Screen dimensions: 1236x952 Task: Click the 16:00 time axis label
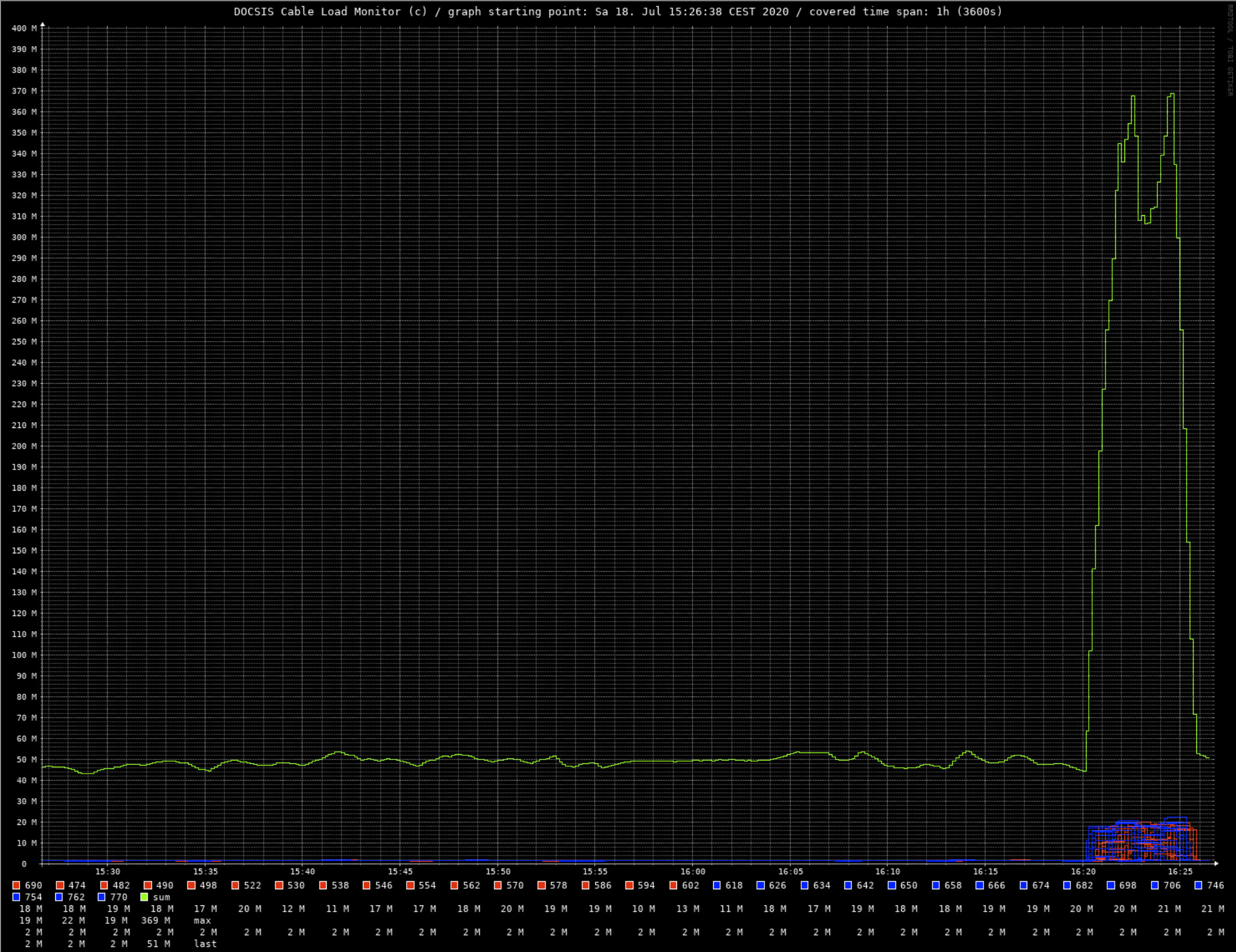[692, 871]
